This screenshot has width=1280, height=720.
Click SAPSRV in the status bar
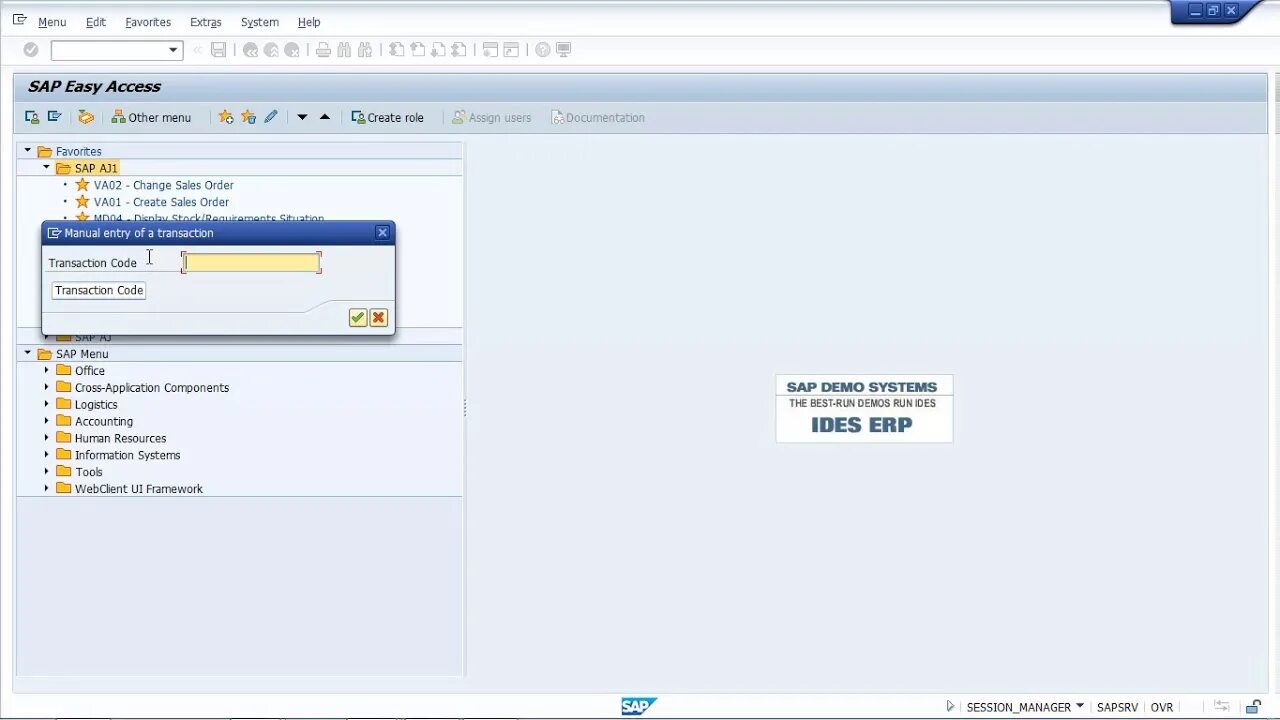click(x=1117, y=707)
